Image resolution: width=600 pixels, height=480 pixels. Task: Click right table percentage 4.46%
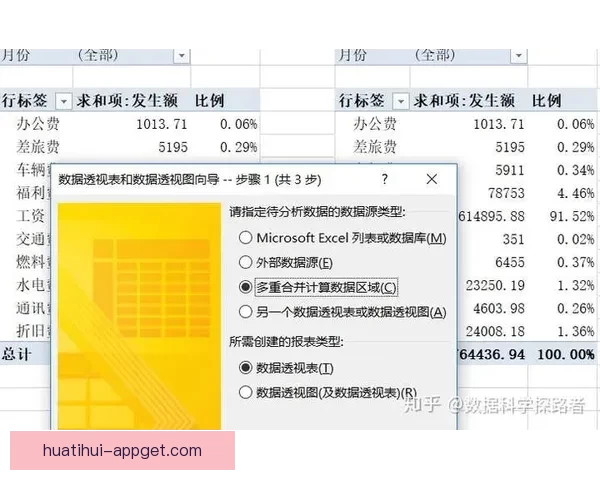click(576, 193)
